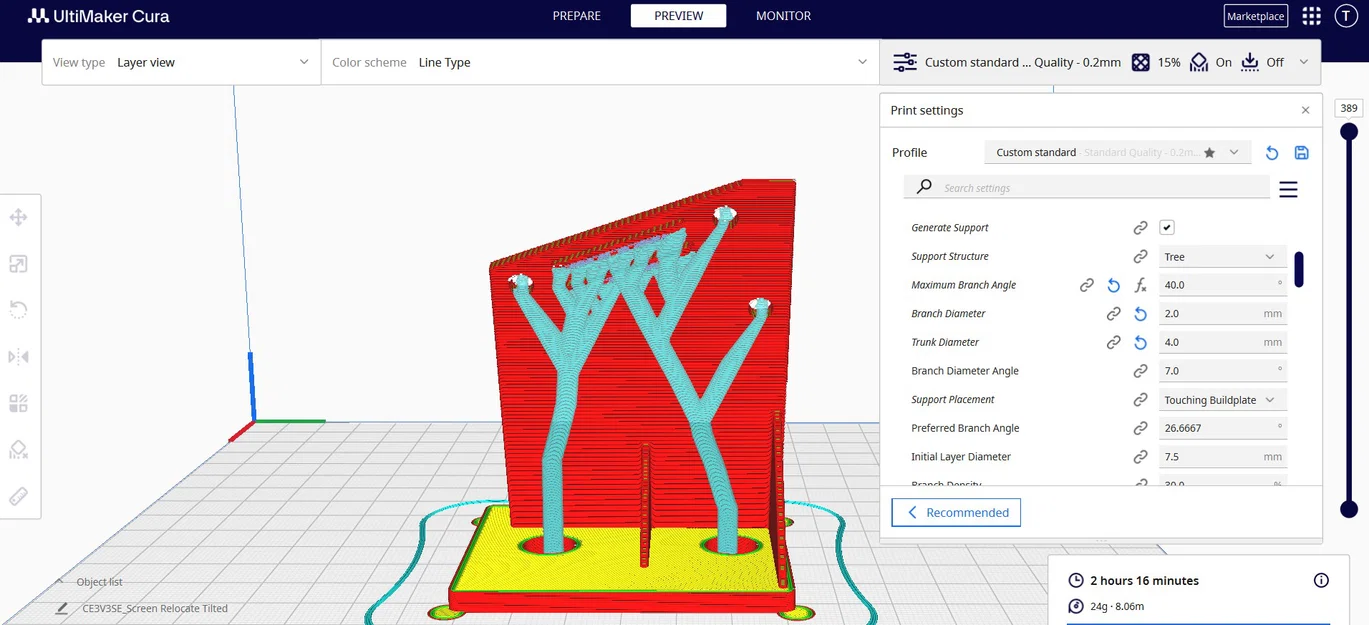Image resolution: width=1369 pixels, height=625 pixels.
Task: Switch to the MONITOR tab
Action: (782, 15)
